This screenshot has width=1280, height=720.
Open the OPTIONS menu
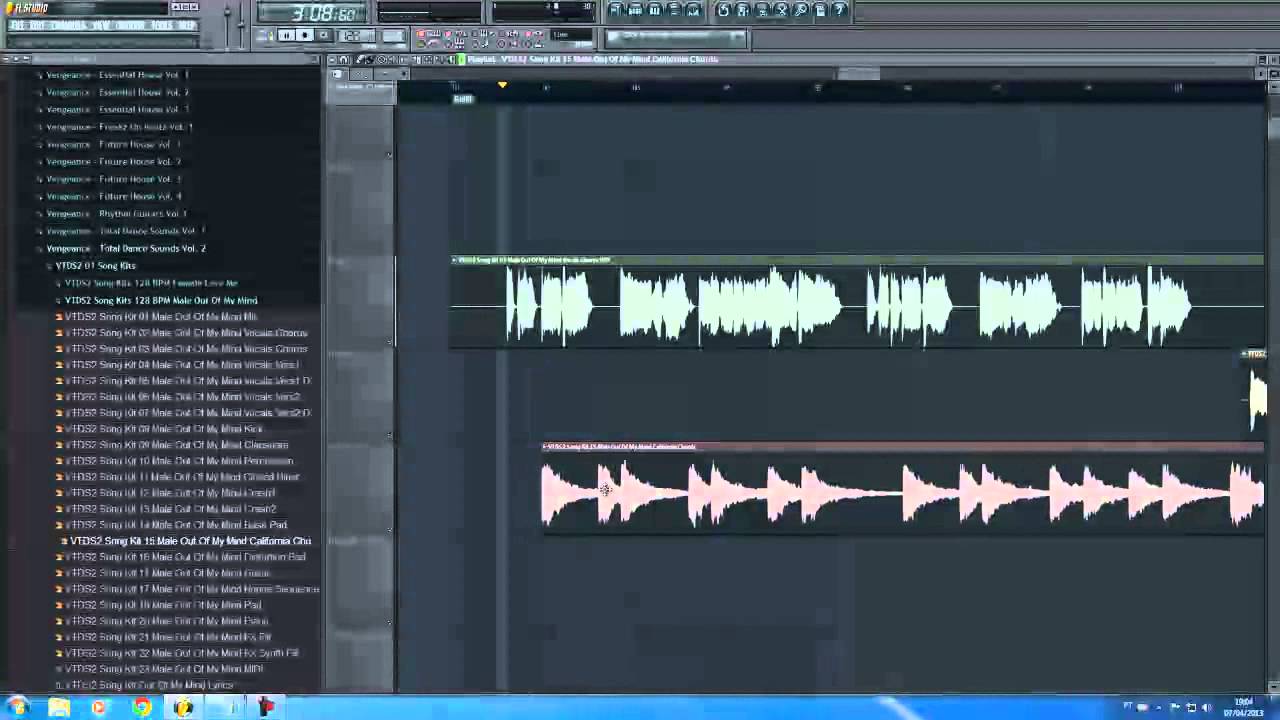130,25
